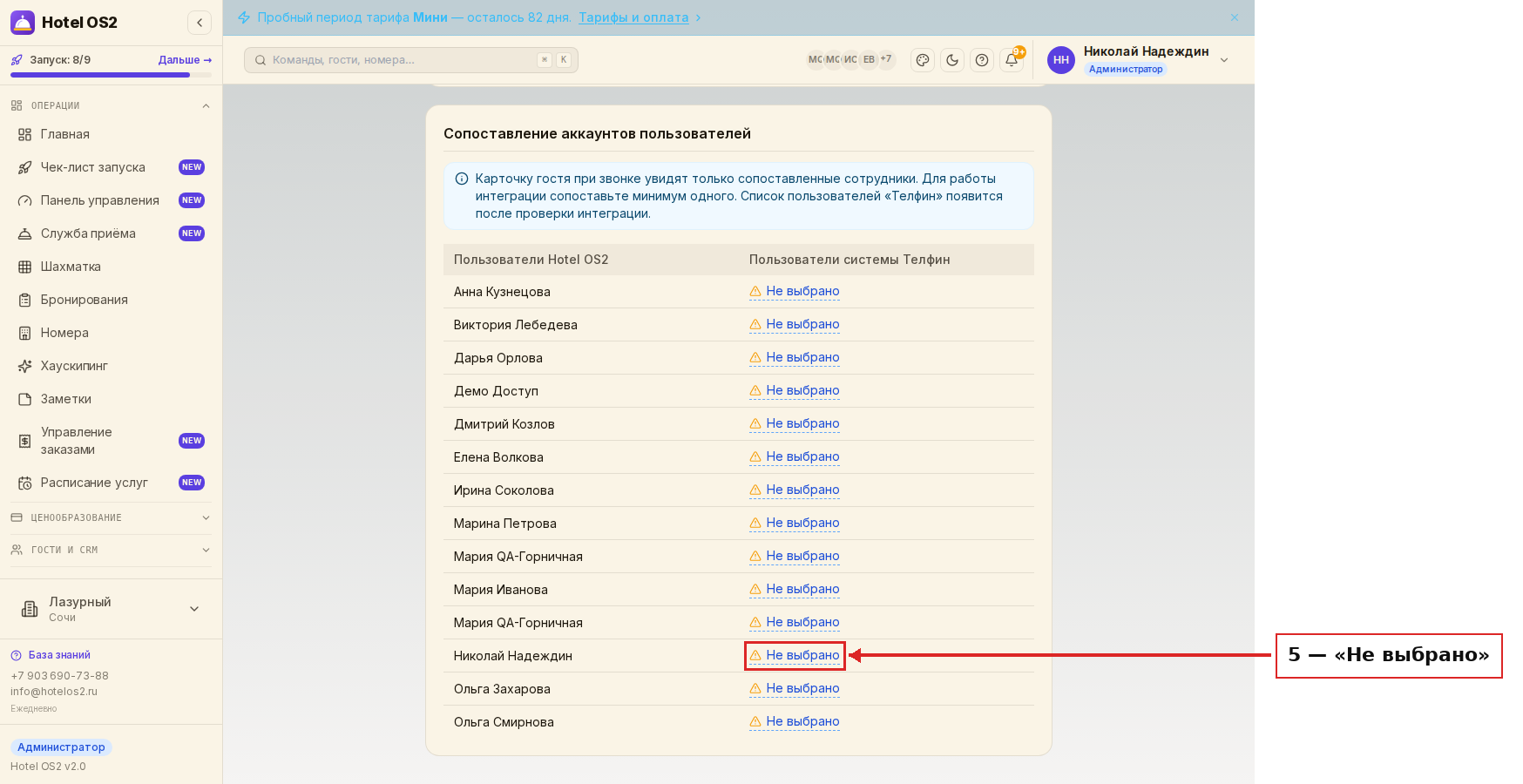This screenshot has width=1523, height=784.
Task: Open Расписание услуг page
Action: tap(112, 483)
